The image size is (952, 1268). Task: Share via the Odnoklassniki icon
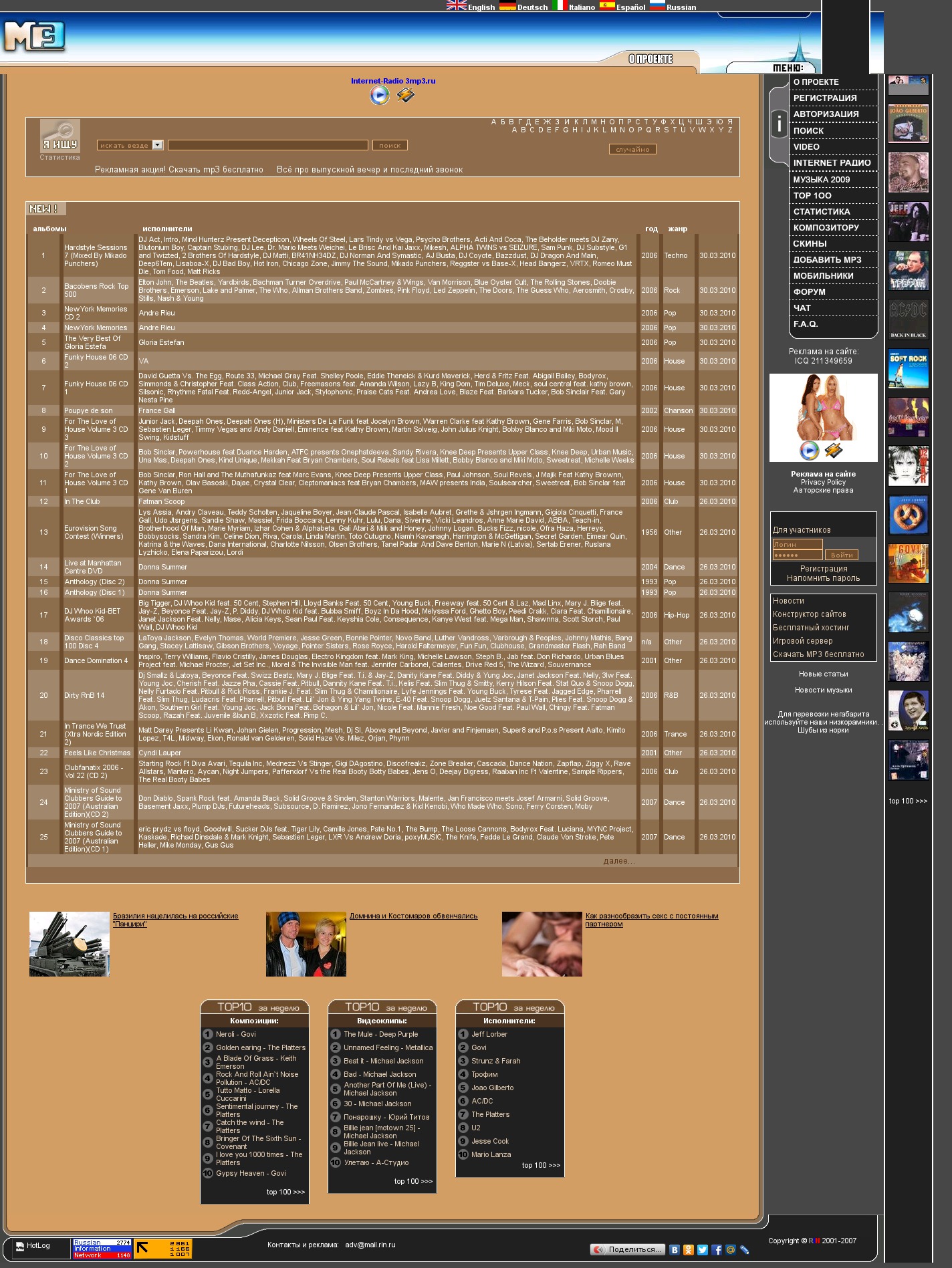(x=688, y=1249)
